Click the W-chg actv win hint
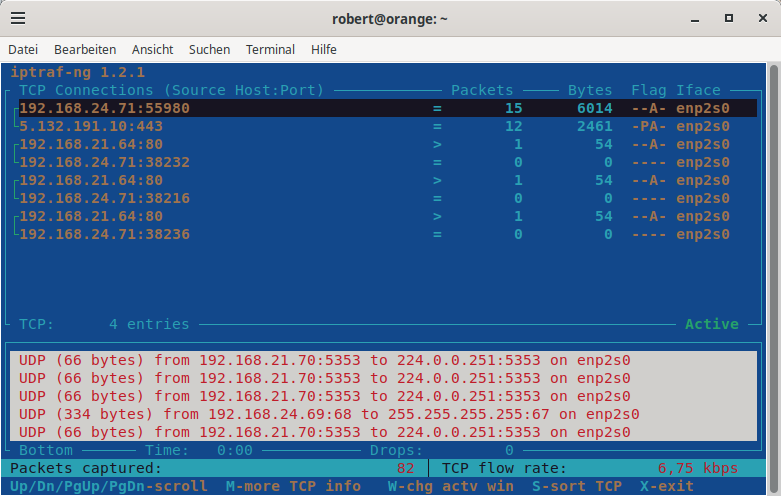Image resolution: width=781 pixels, height=496 pixels. pyautogui.click(x=450, y=486)
